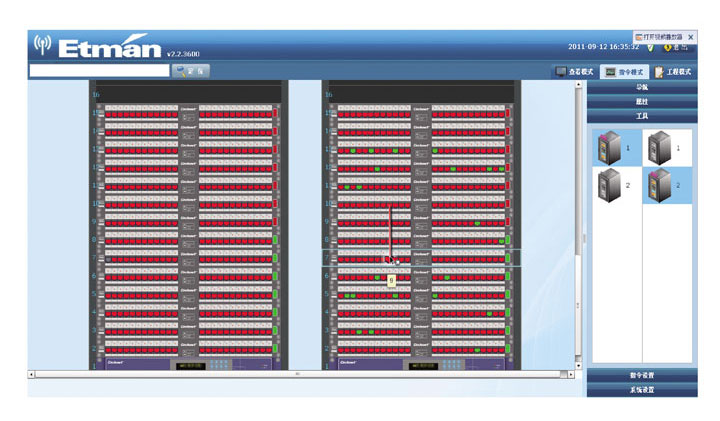The image size is (720, 421).
Task: Switch to 工程模式 engineering mode tab
Action: 673,72
